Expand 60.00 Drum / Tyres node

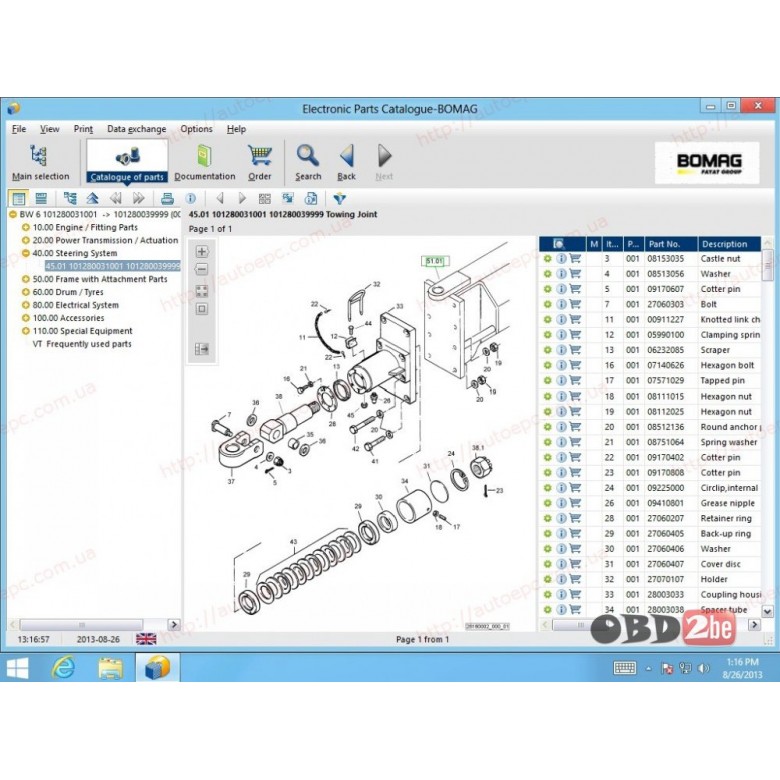pyautogui.click(x=26, y=292)
